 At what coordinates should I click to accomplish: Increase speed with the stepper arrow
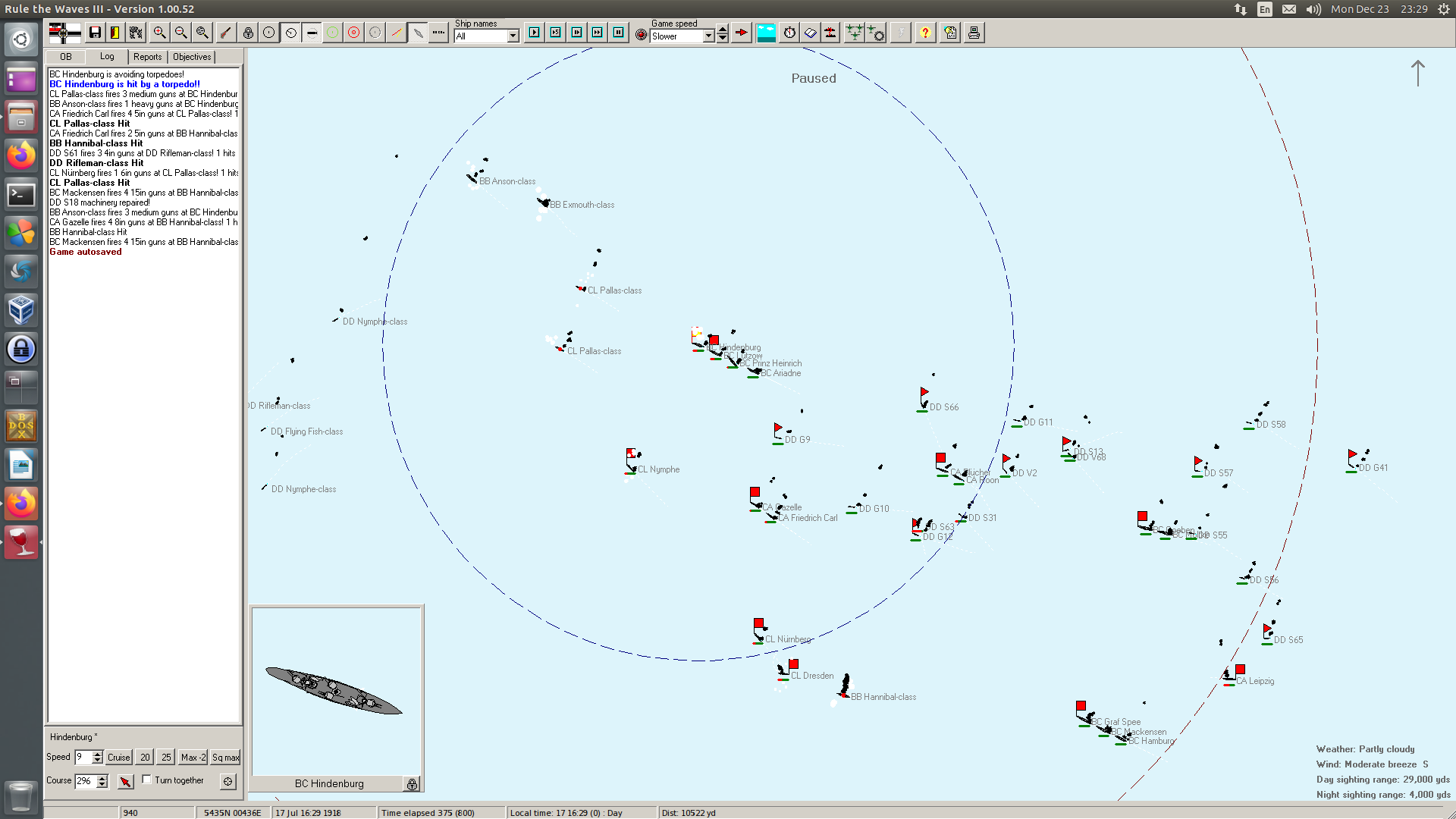[97, 754]
